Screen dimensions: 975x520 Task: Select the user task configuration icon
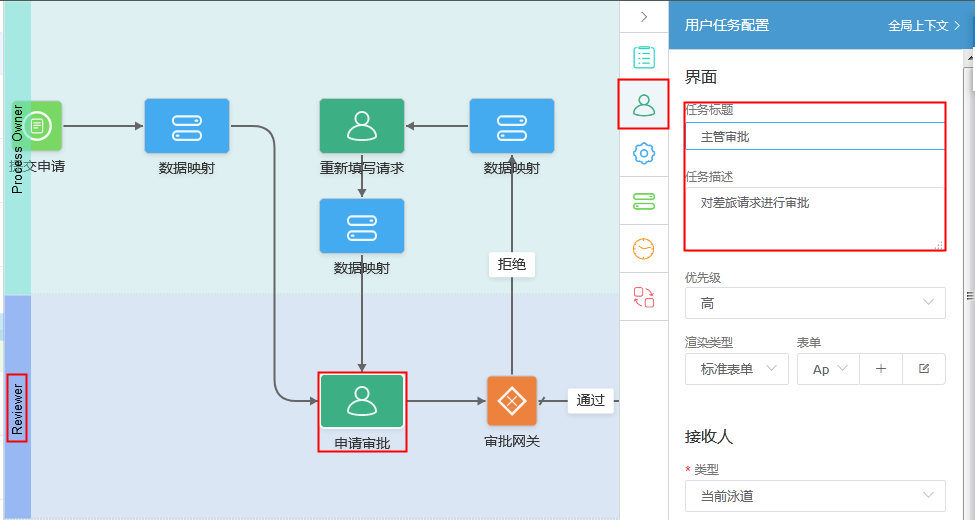(644, 104)
